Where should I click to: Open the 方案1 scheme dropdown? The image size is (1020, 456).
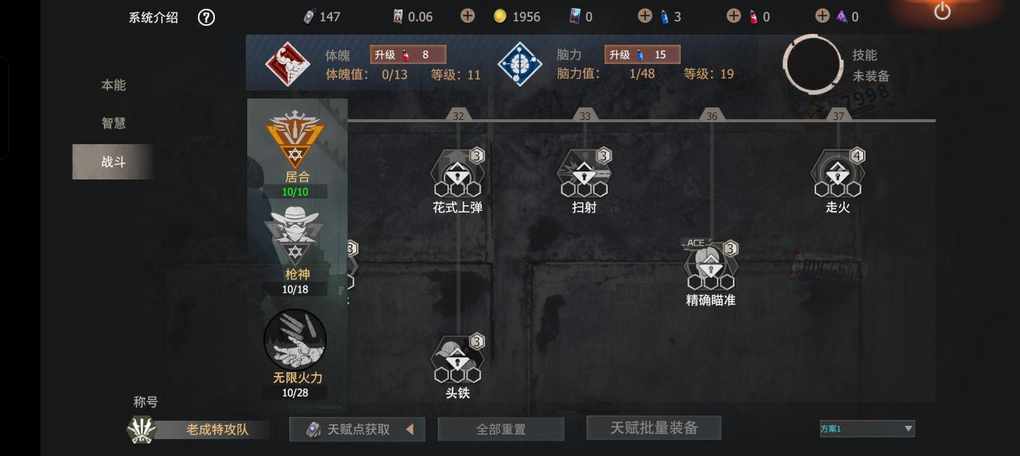[866, 429]
